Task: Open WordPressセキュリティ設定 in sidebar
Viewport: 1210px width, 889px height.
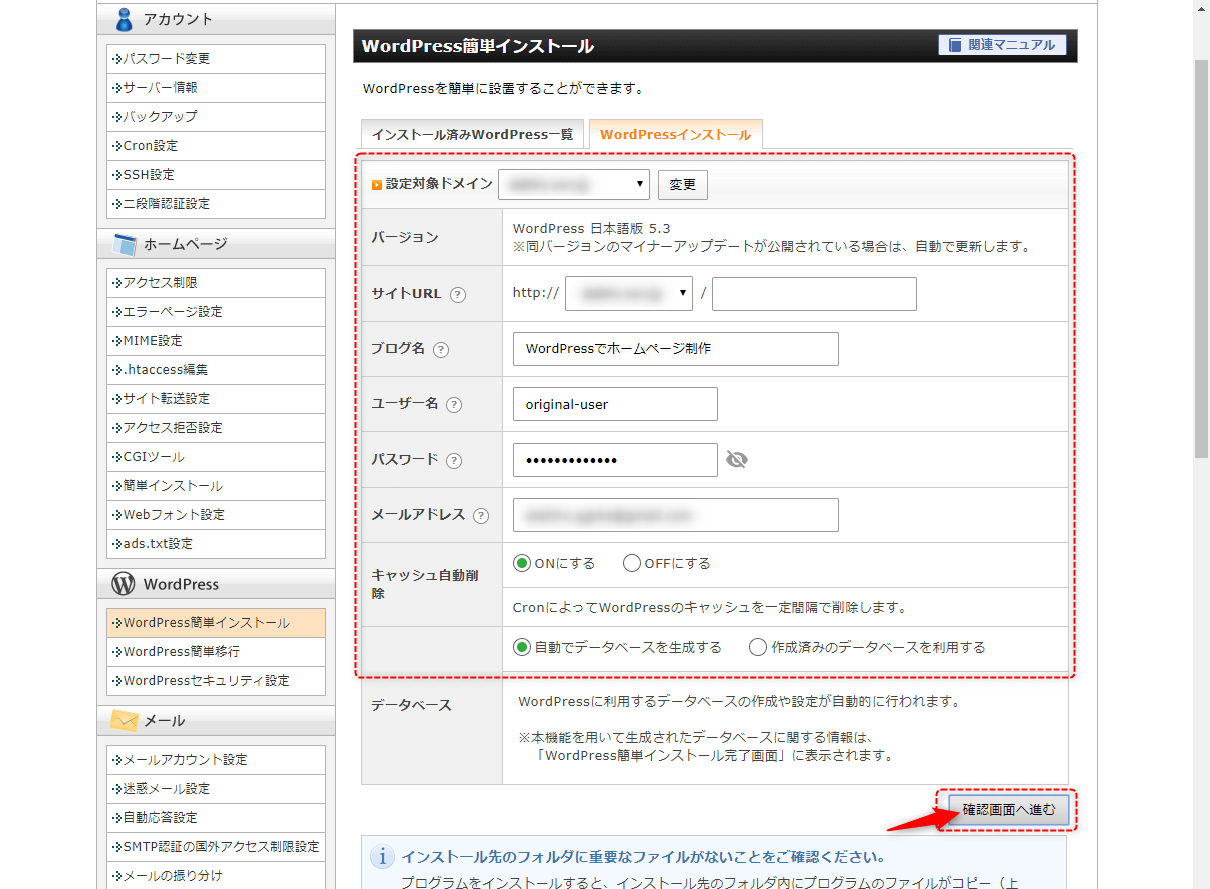Action: pyautogui.click(x=216, y=681)
